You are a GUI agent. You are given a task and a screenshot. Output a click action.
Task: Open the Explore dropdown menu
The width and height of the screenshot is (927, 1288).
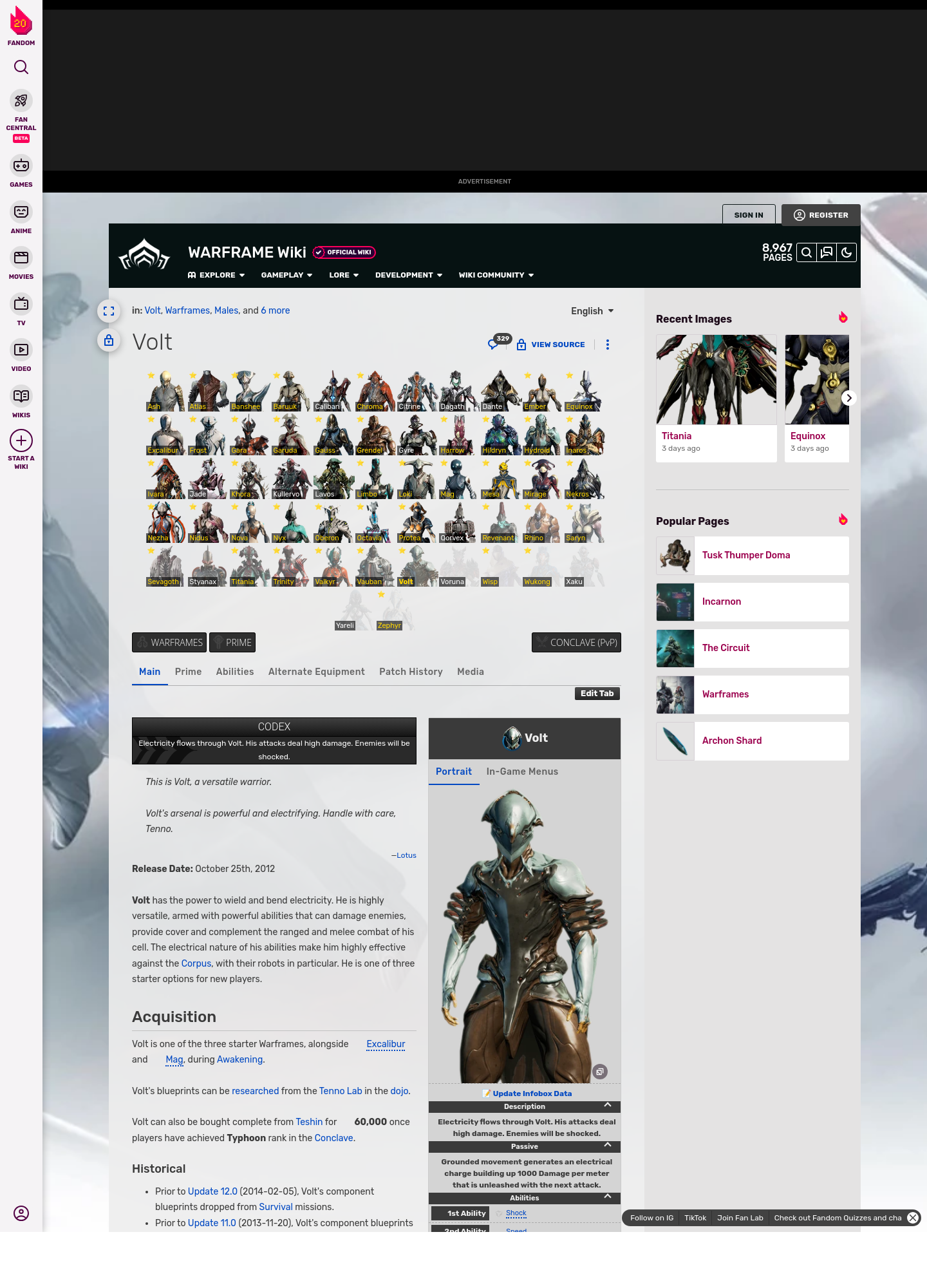pyautogui.click(x=216, y=275)
